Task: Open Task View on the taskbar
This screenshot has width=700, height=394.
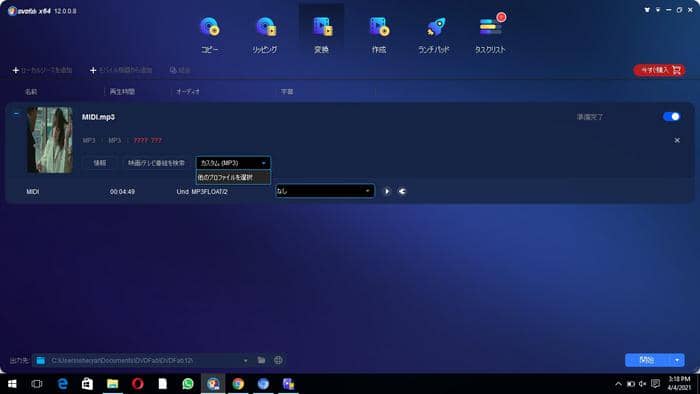Action: [37, 384]
